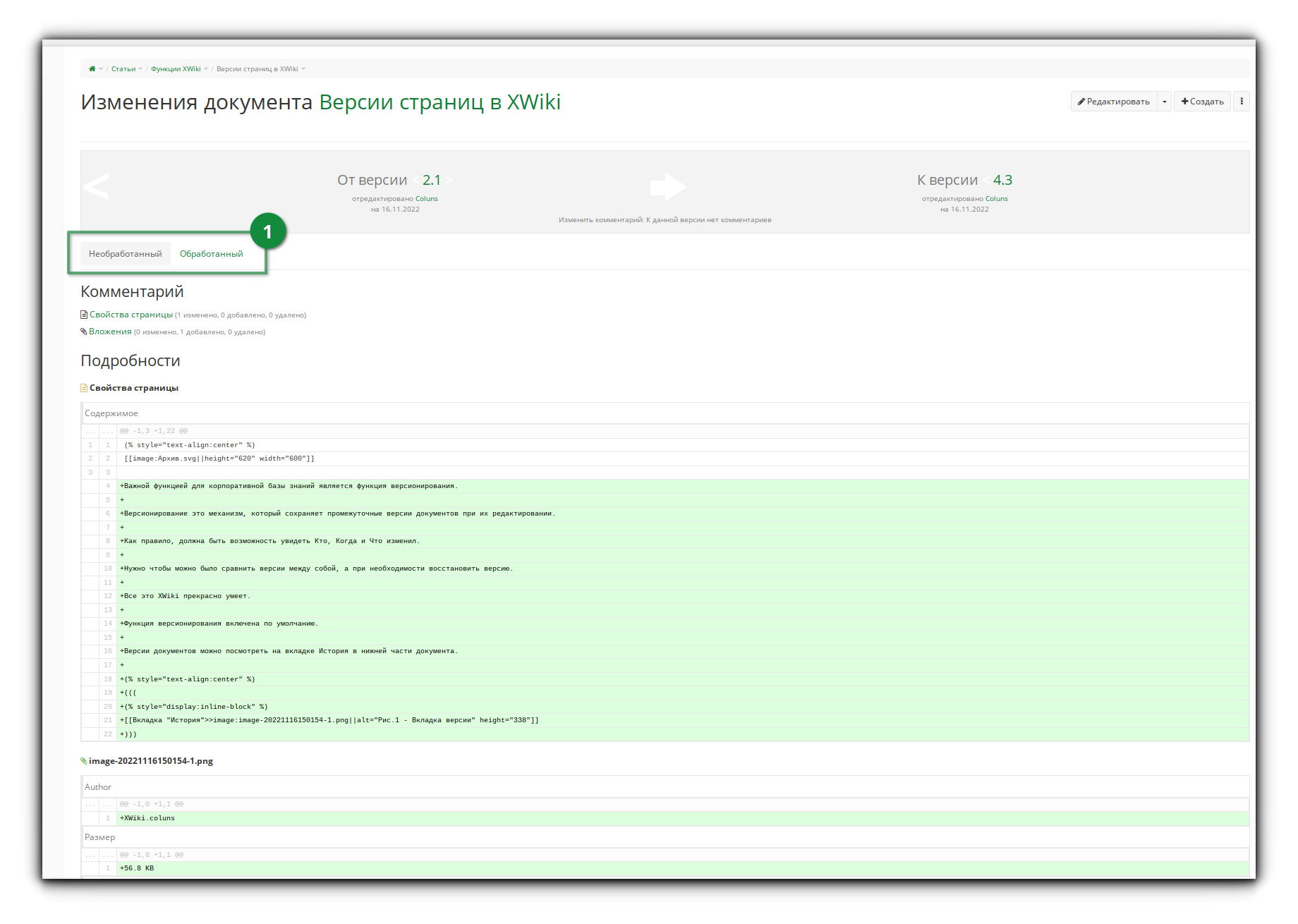Screen dimensions: 1298x924
Task: Click the 'К данной версии нет комментариев' text
Action: pos(709,220)
